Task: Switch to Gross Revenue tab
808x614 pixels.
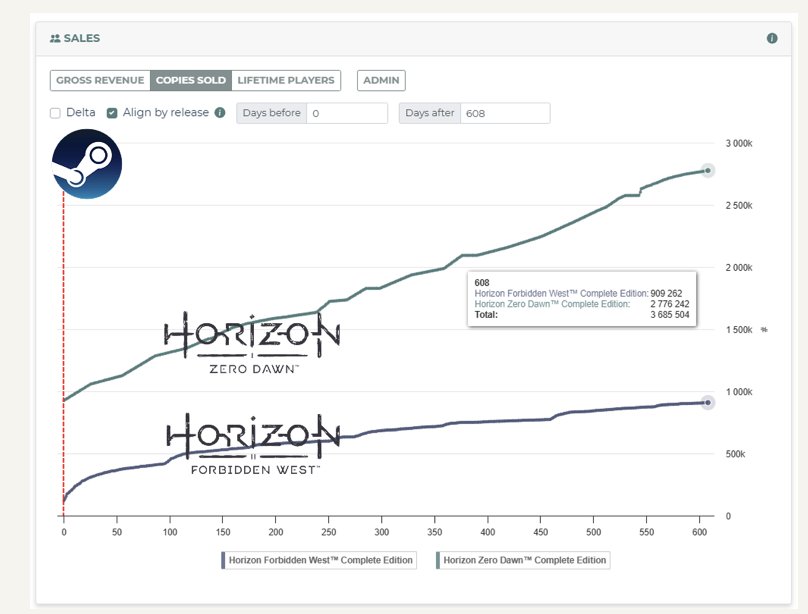Action: click(x=100, y=80)
